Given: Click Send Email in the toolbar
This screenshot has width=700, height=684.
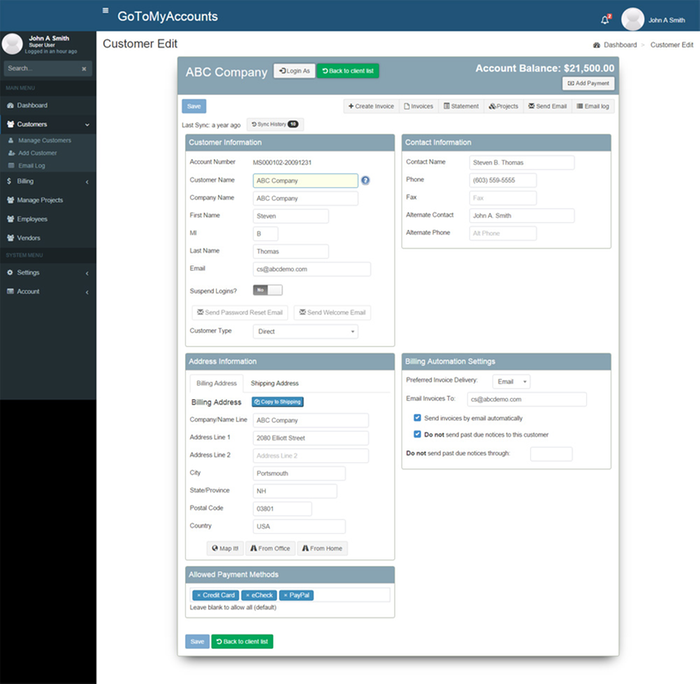Looking at the screenshot, I should [547, 106].
